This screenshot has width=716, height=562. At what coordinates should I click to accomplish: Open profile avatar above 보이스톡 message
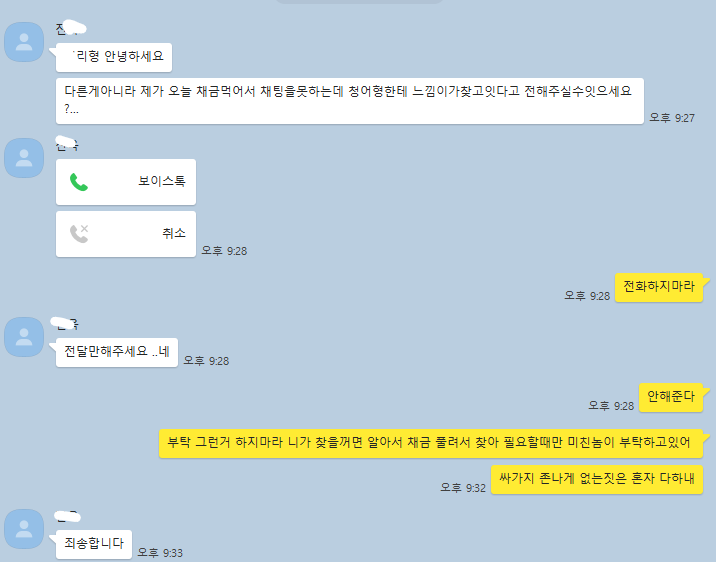[x=24, y=158]
